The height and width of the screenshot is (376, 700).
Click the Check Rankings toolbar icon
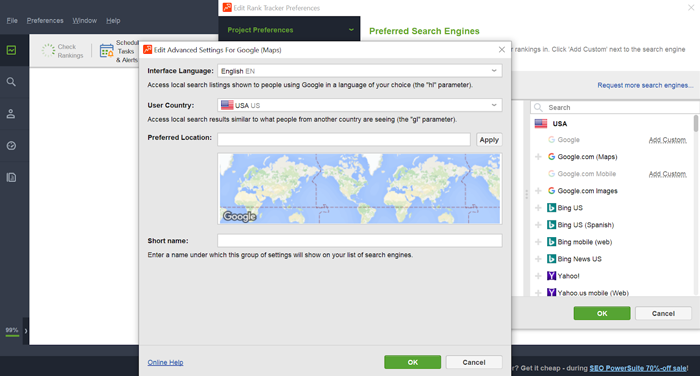click(48, 50)
